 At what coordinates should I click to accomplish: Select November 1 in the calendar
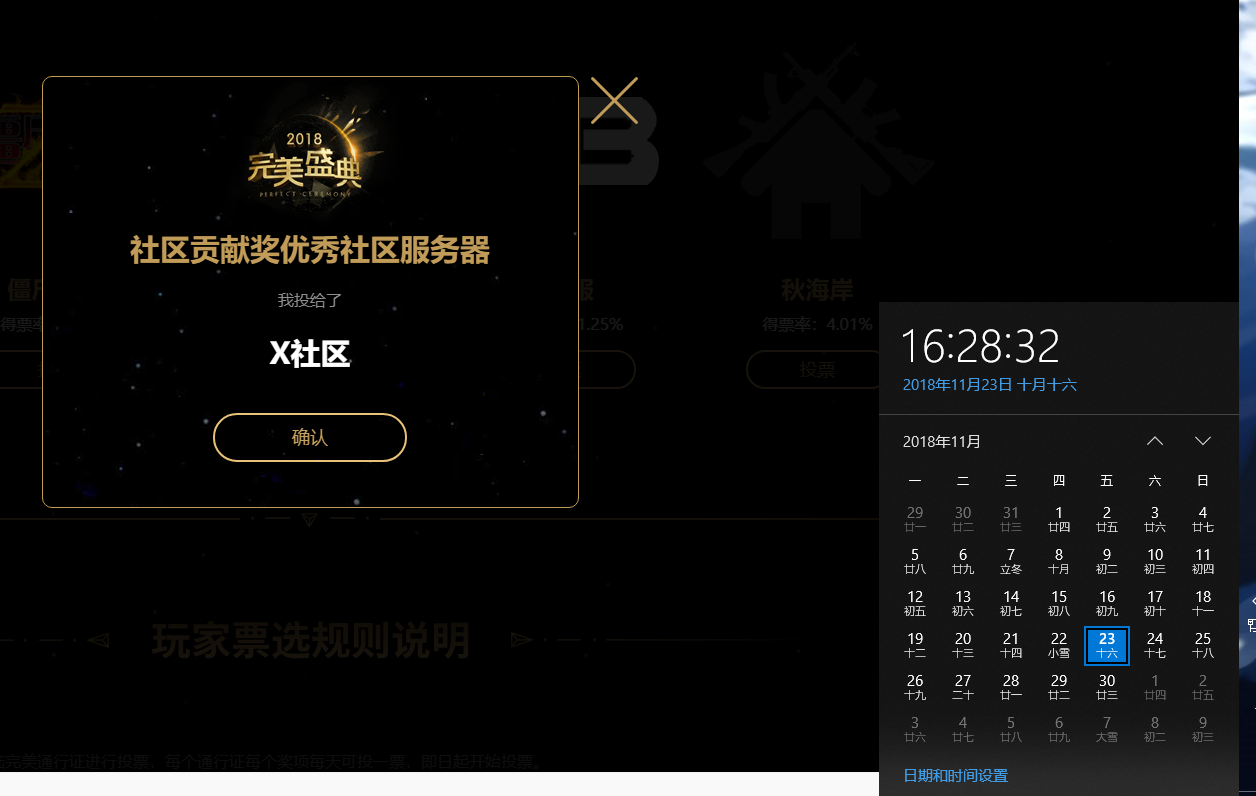coord(1059,519)
